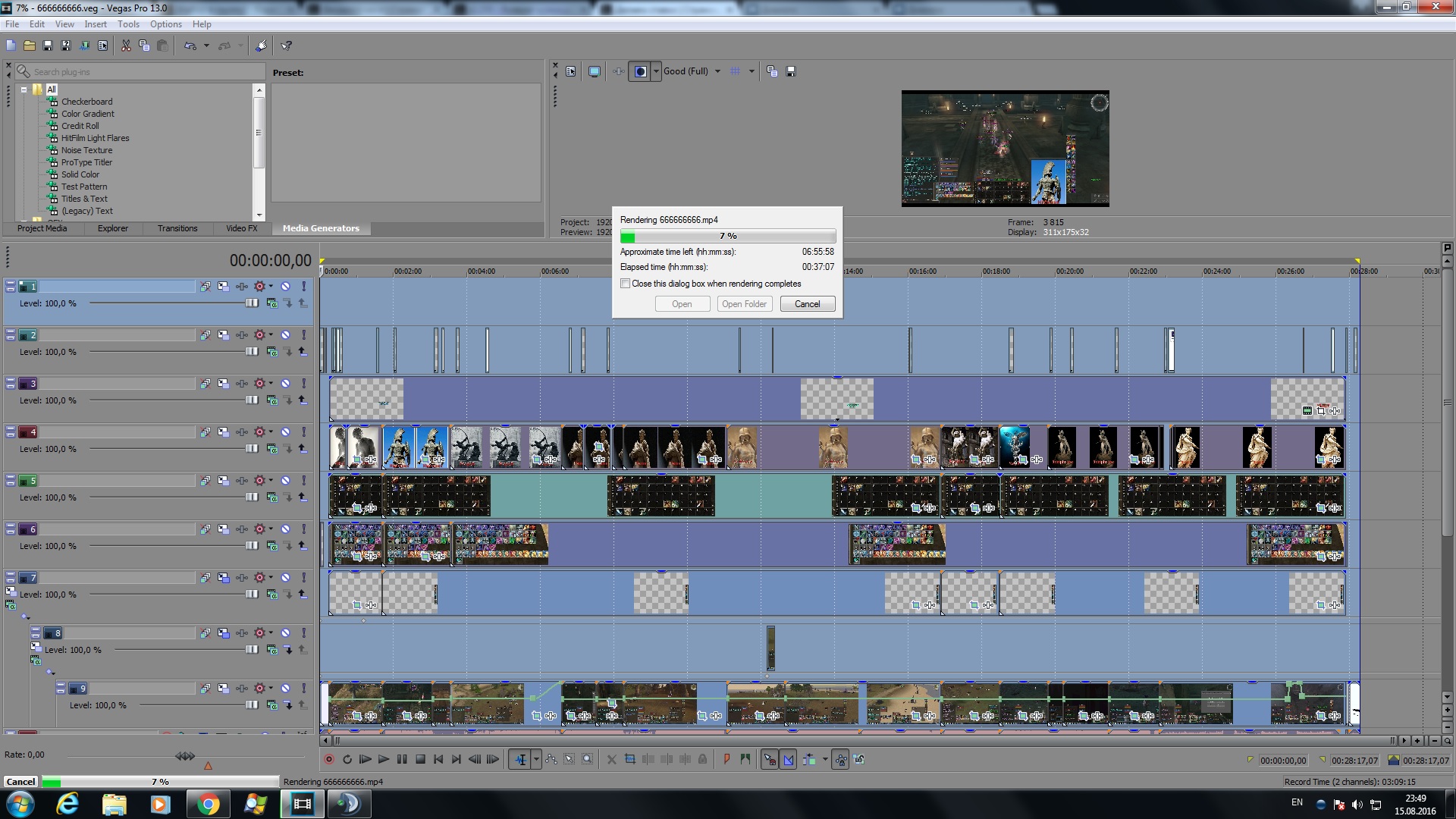
Task: Check 'Close this dialog box when rendering completes'
Action: [x=626, y=284]
